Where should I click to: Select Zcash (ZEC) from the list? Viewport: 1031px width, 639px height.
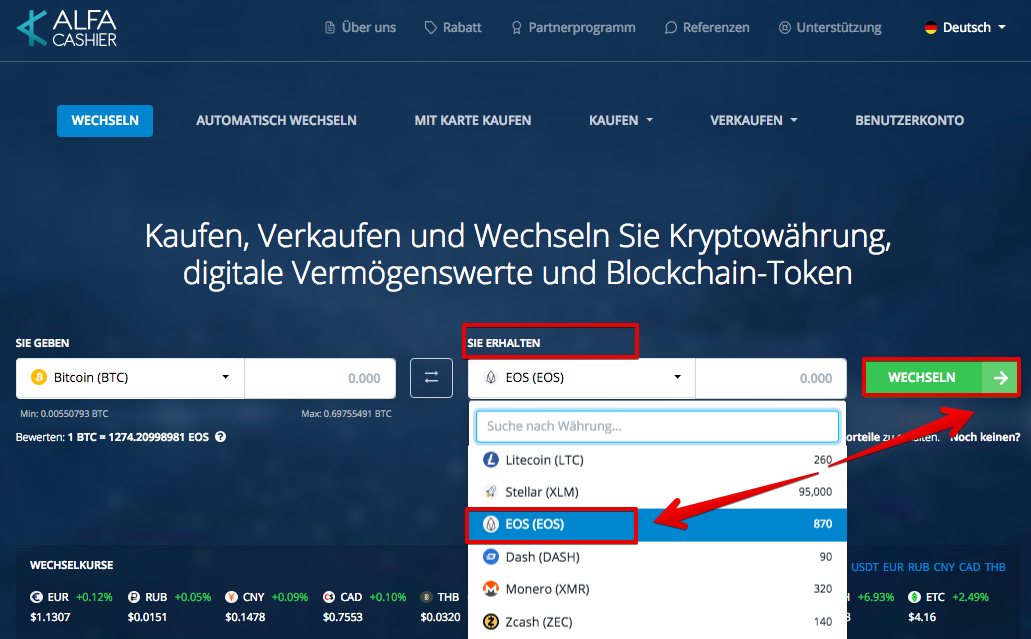658,621
